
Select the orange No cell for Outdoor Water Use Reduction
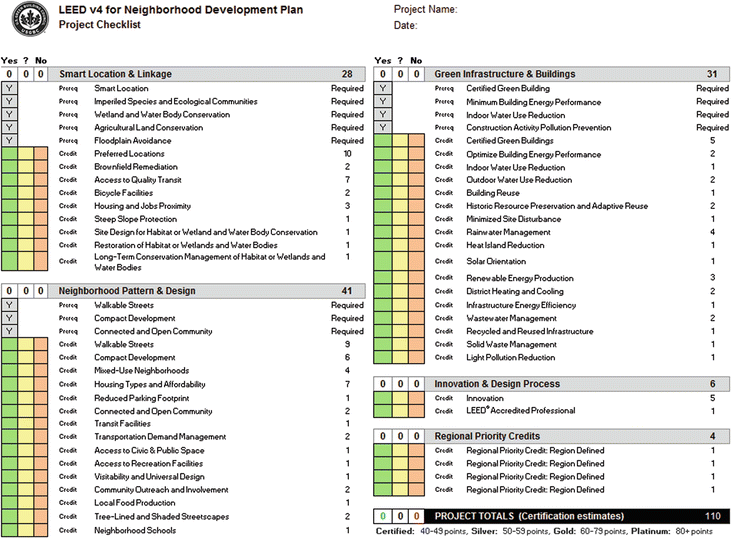coord(416,180)
